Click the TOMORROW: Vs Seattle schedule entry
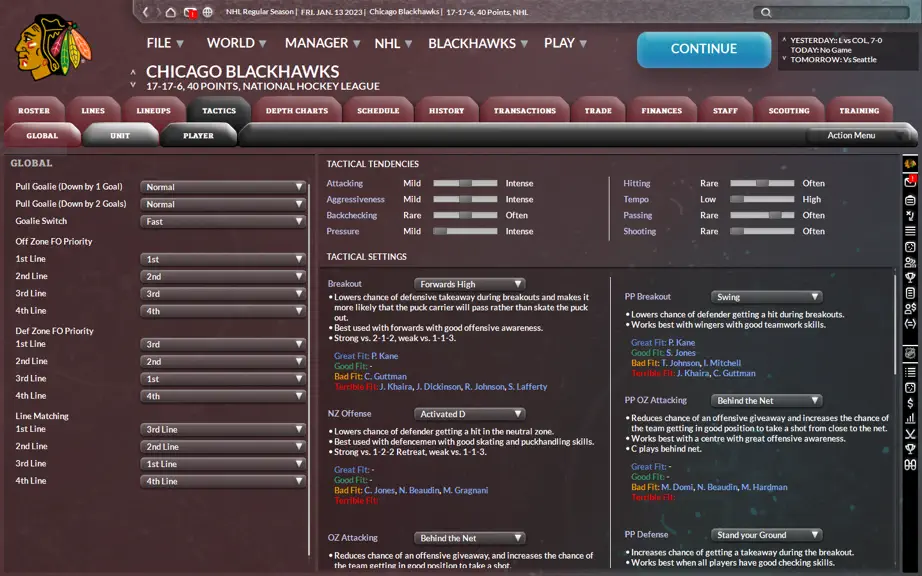Viewport: 922px width, 576px height. (833, 59)
